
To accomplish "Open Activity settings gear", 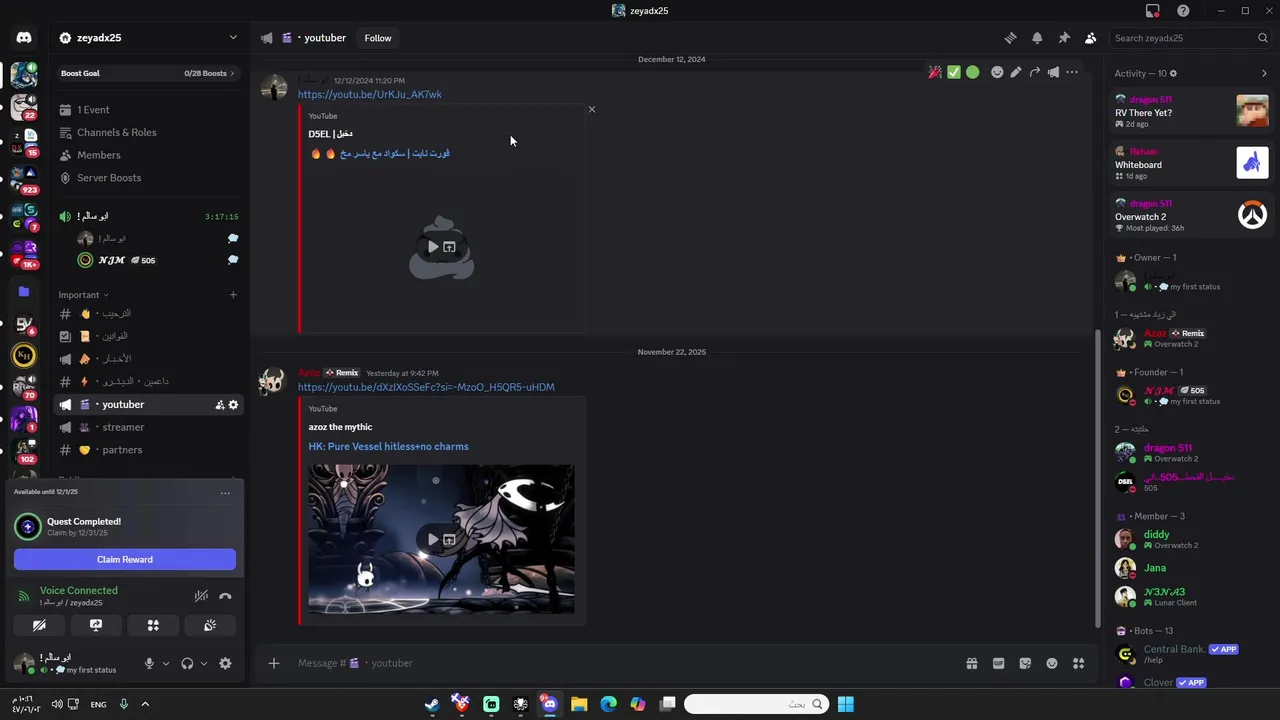I will (1174, 73).
